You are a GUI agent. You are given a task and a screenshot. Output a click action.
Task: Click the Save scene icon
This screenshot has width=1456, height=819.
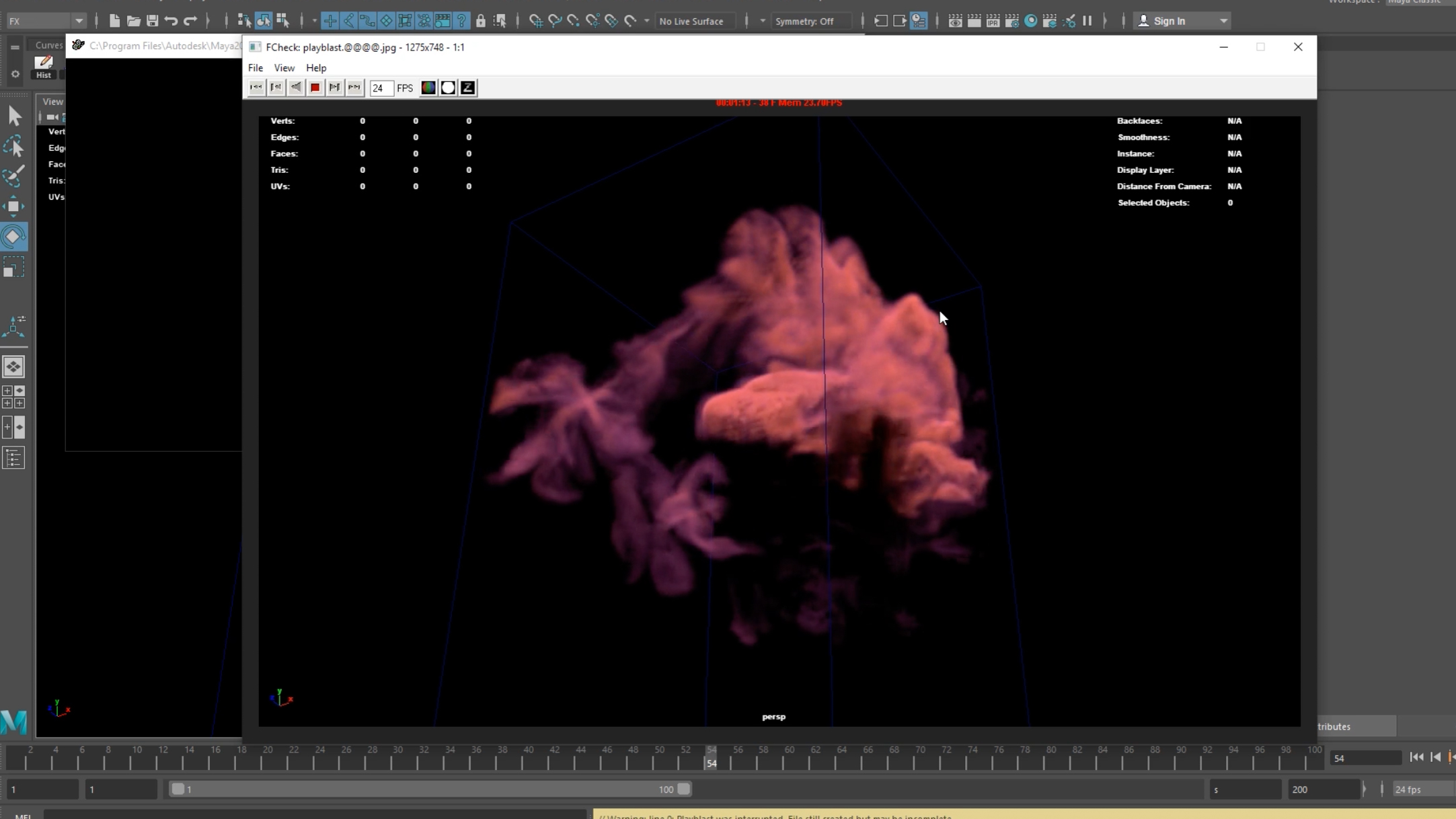coord(153,21)
